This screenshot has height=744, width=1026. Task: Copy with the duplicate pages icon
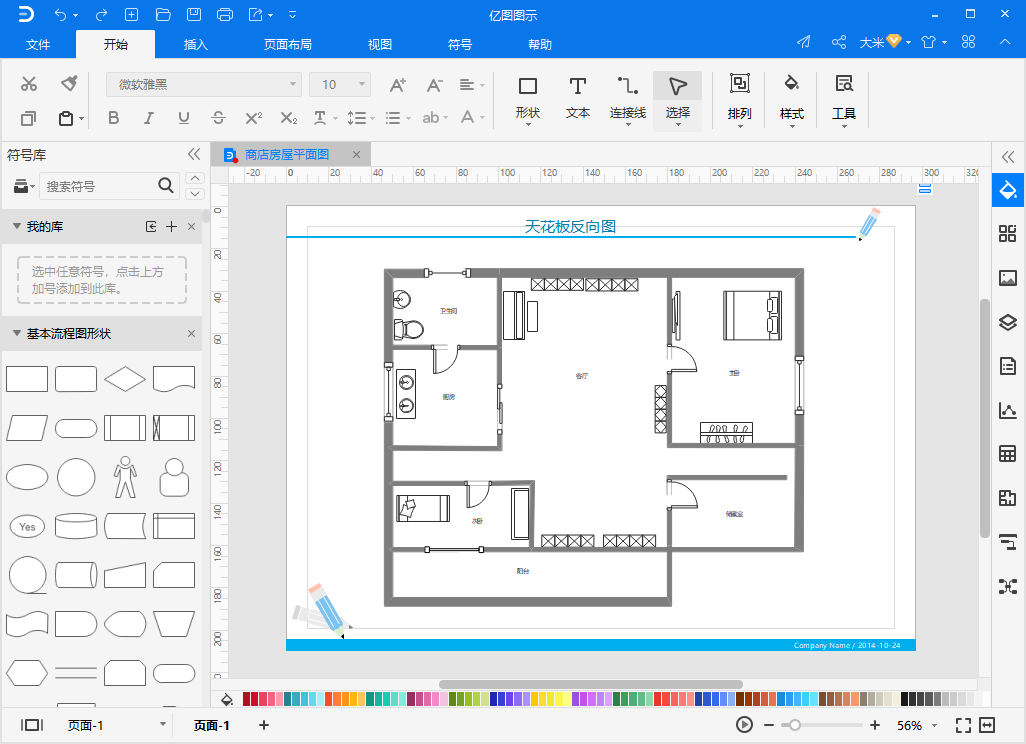28,118
